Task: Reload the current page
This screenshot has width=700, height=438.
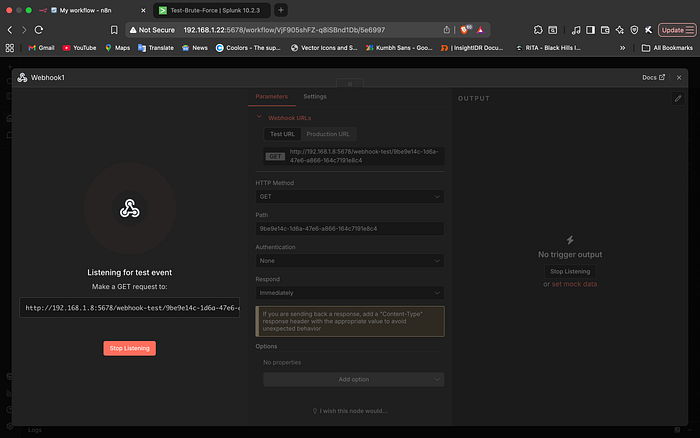Action: click(x=39, y=30)
